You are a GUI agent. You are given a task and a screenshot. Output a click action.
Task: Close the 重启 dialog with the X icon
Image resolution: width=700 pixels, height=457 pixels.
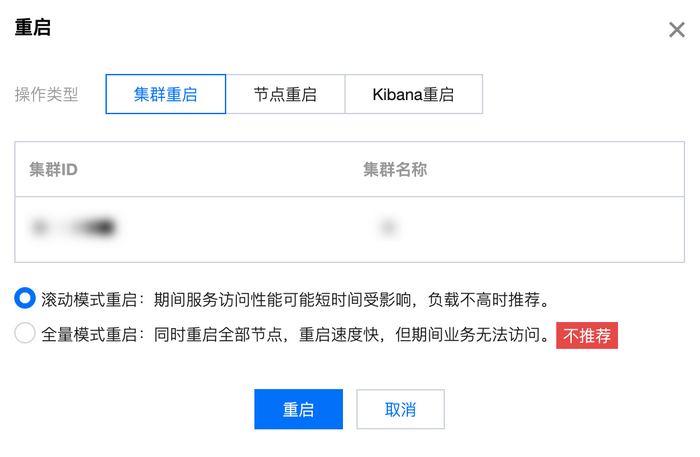pos(677,29)
